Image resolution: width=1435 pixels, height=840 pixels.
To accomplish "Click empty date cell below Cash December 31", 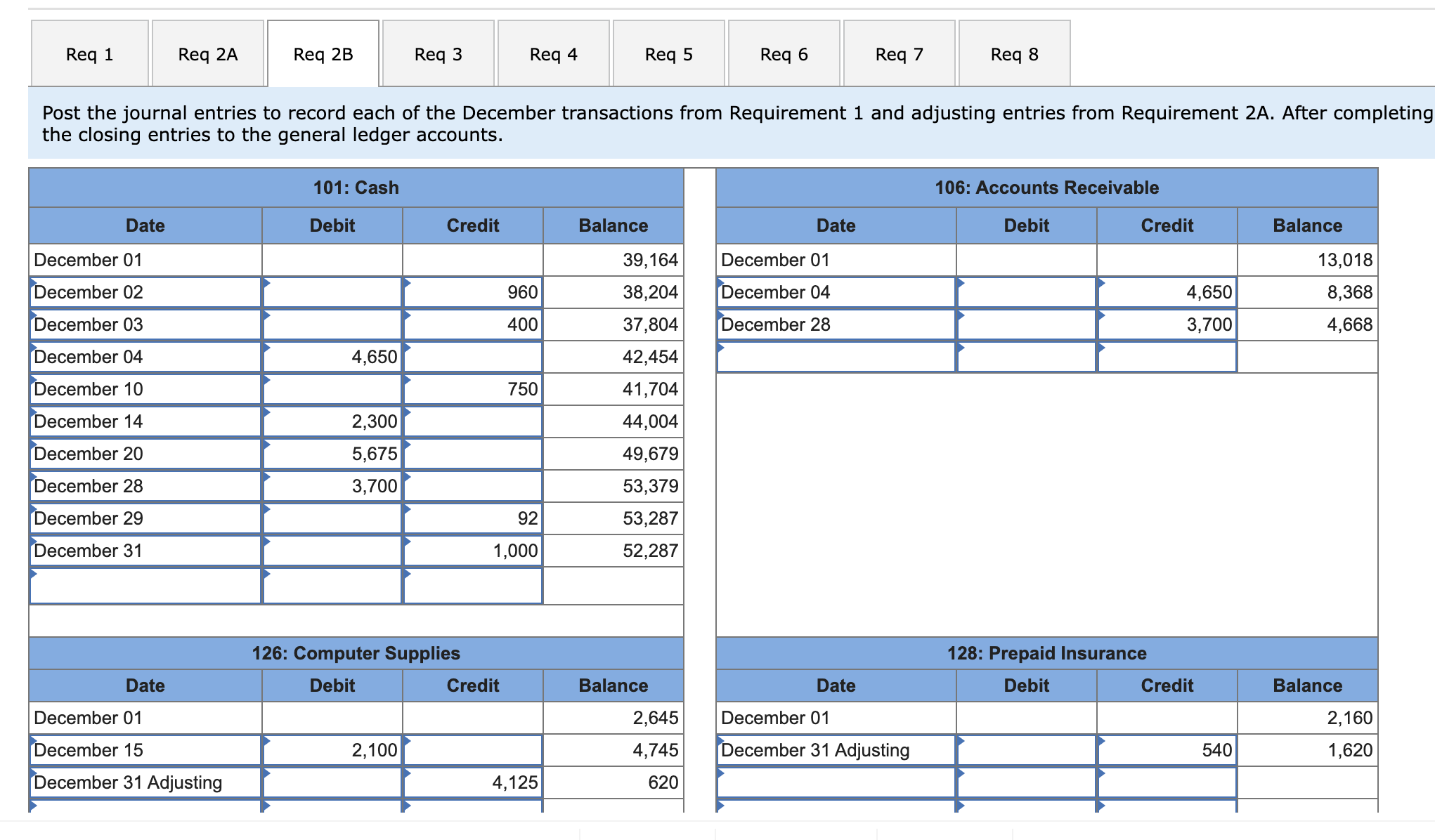I will click(145, 585).
